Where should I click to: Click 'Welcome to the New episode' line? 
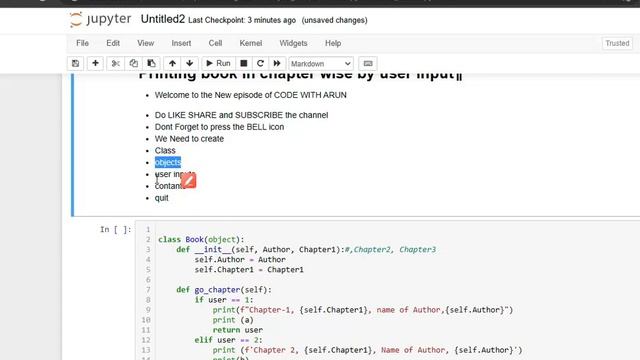[251, 95]
